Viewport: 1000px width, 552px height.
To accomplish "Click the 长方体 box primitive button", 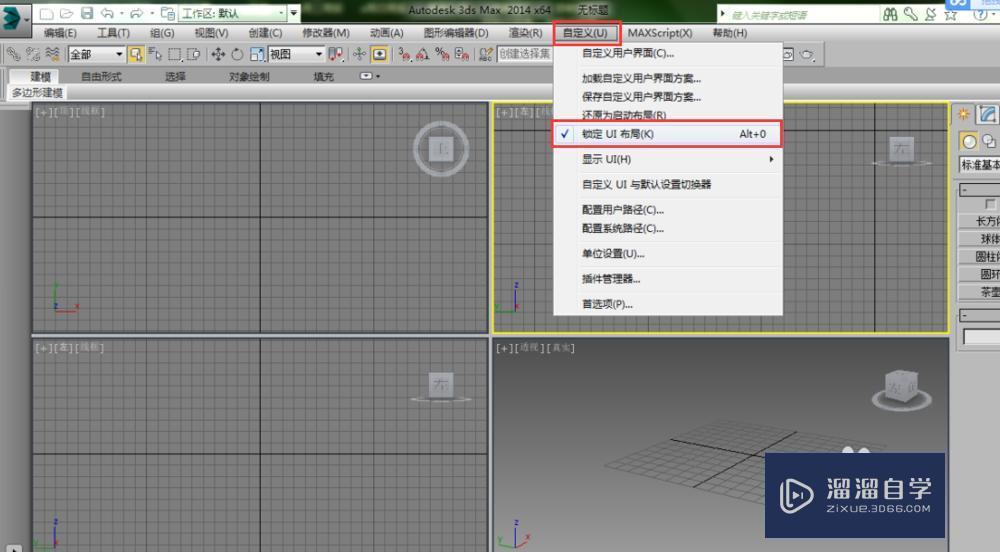I will (x=980, y=221).
